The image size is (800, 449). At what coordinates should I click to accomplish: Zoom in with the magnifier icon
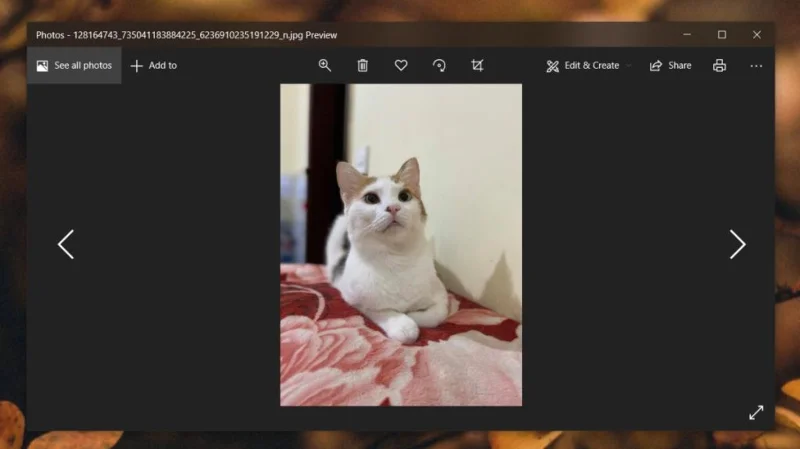[324, 65]
